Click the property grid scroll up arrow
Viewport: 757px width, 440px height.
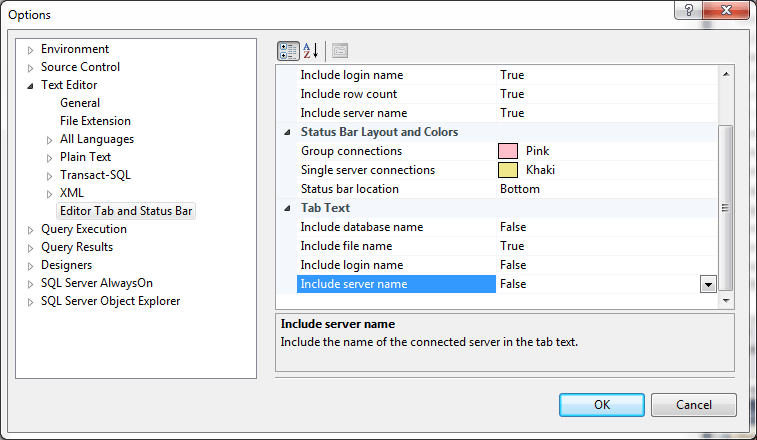pos(726,74)
